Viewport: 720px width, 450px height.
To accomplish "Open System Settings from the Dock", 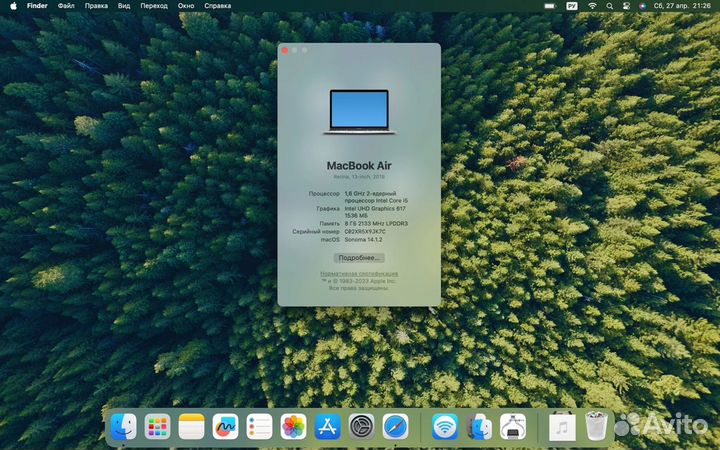I will pos(361,427).
